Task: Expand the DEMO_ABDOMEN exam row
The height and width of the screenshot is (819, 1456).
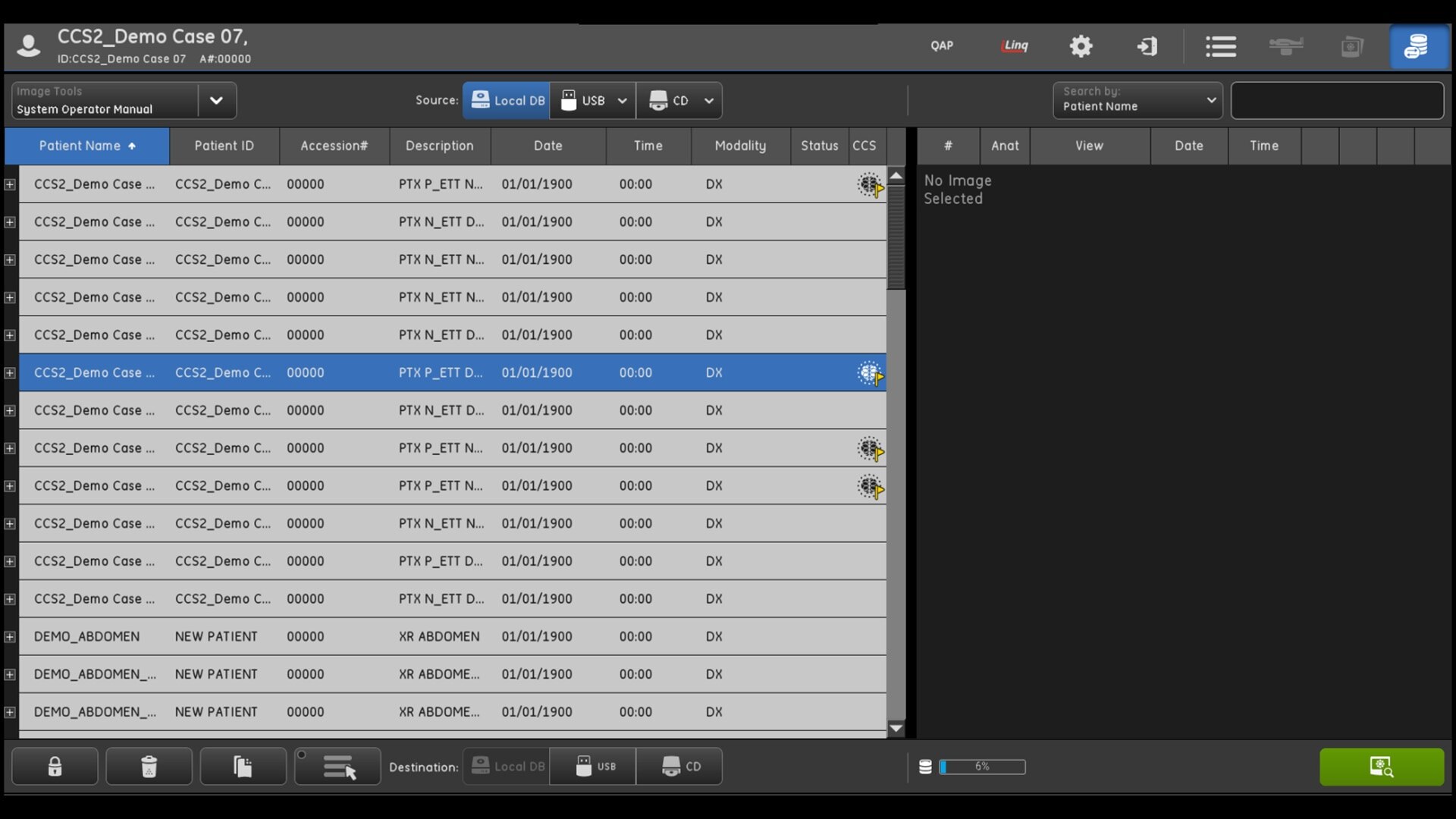Action: pos(10,637)
